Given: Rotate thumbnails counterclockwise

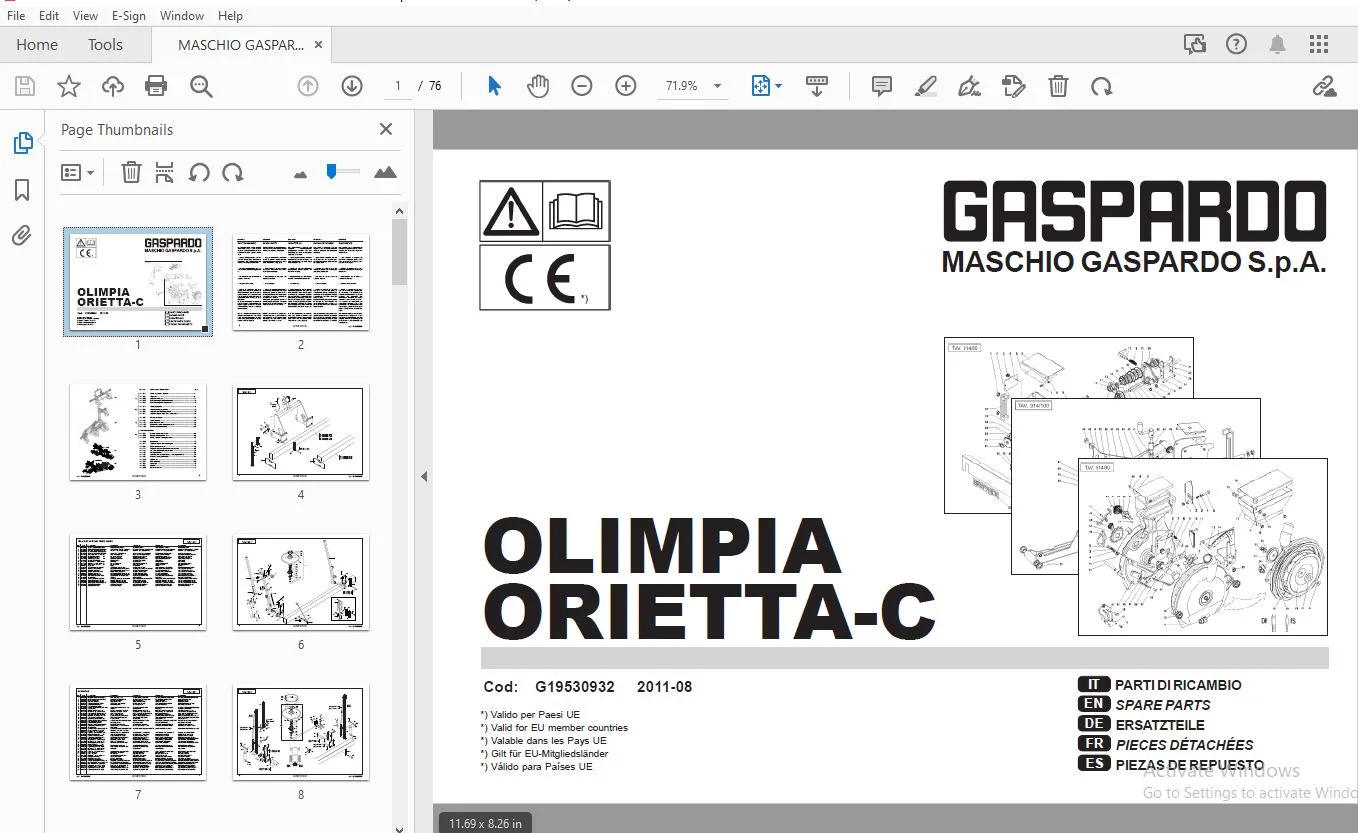Looking at the screenshot, I should [199, 172].
